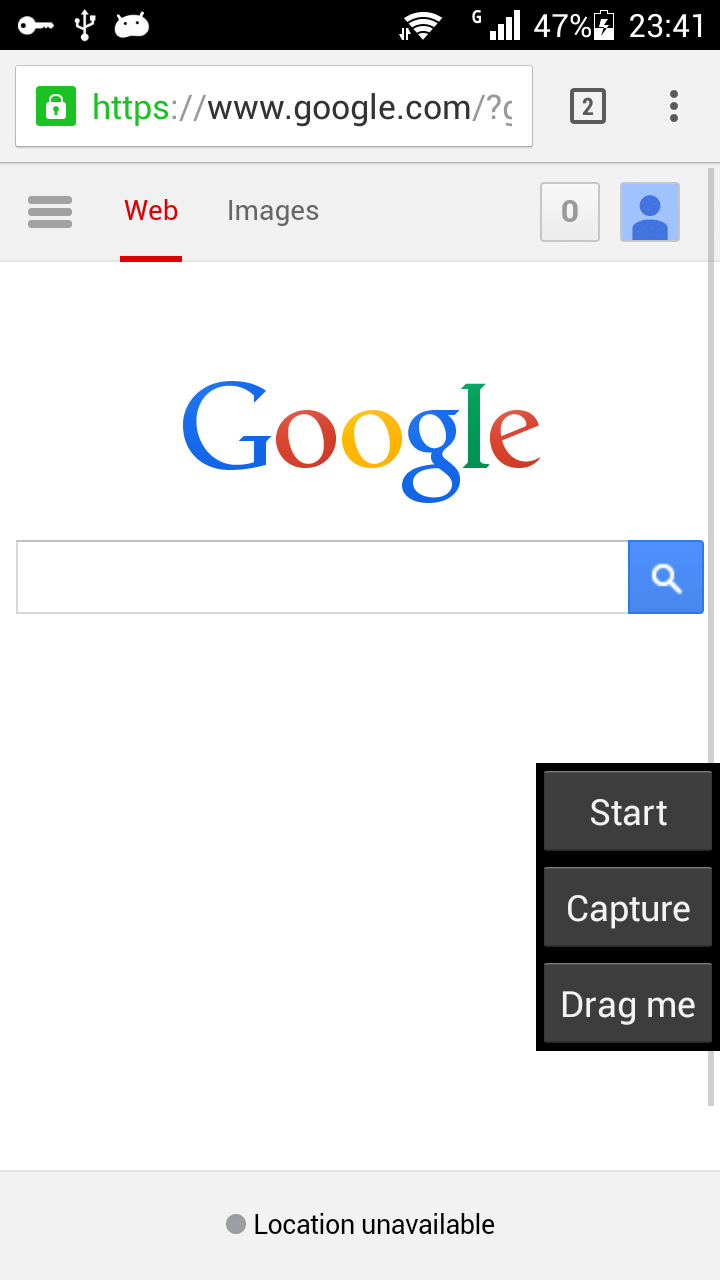
Task: Tap the Android debug icon in status bar
Action: point(132,25)
